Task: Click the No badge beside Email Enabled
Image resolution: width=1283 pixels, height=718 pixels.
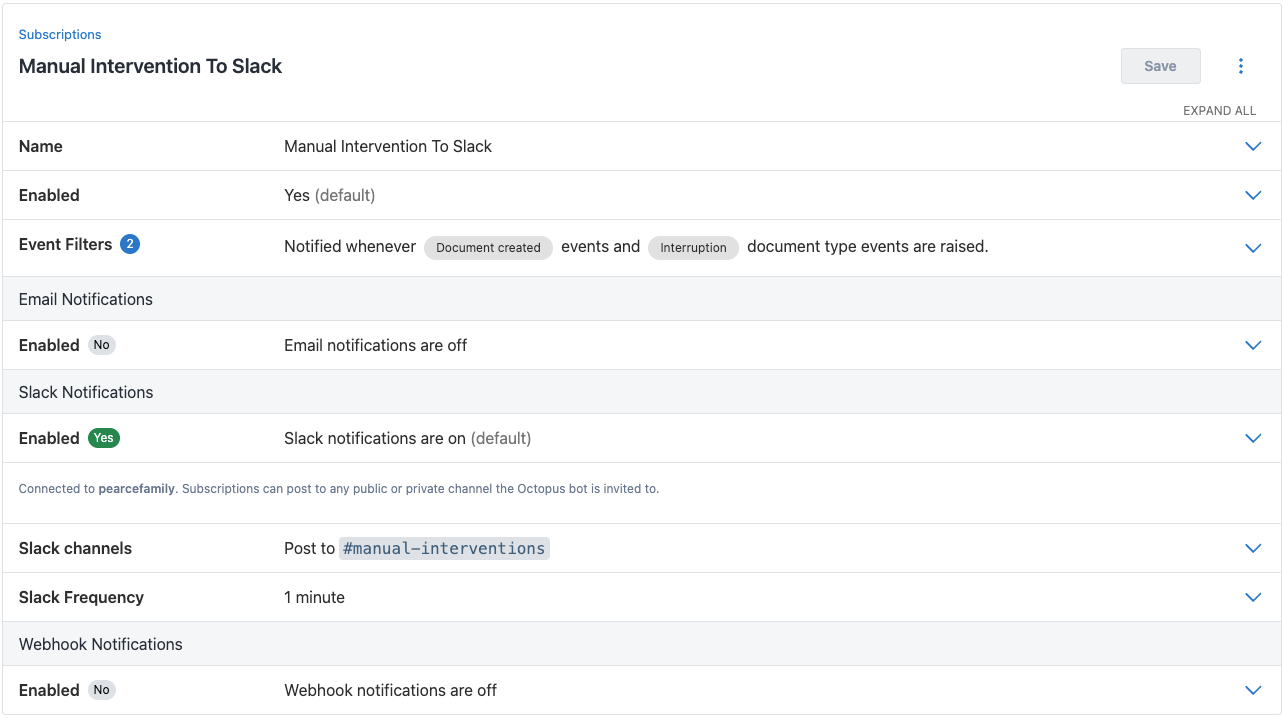Action: (x=101, y=345)
